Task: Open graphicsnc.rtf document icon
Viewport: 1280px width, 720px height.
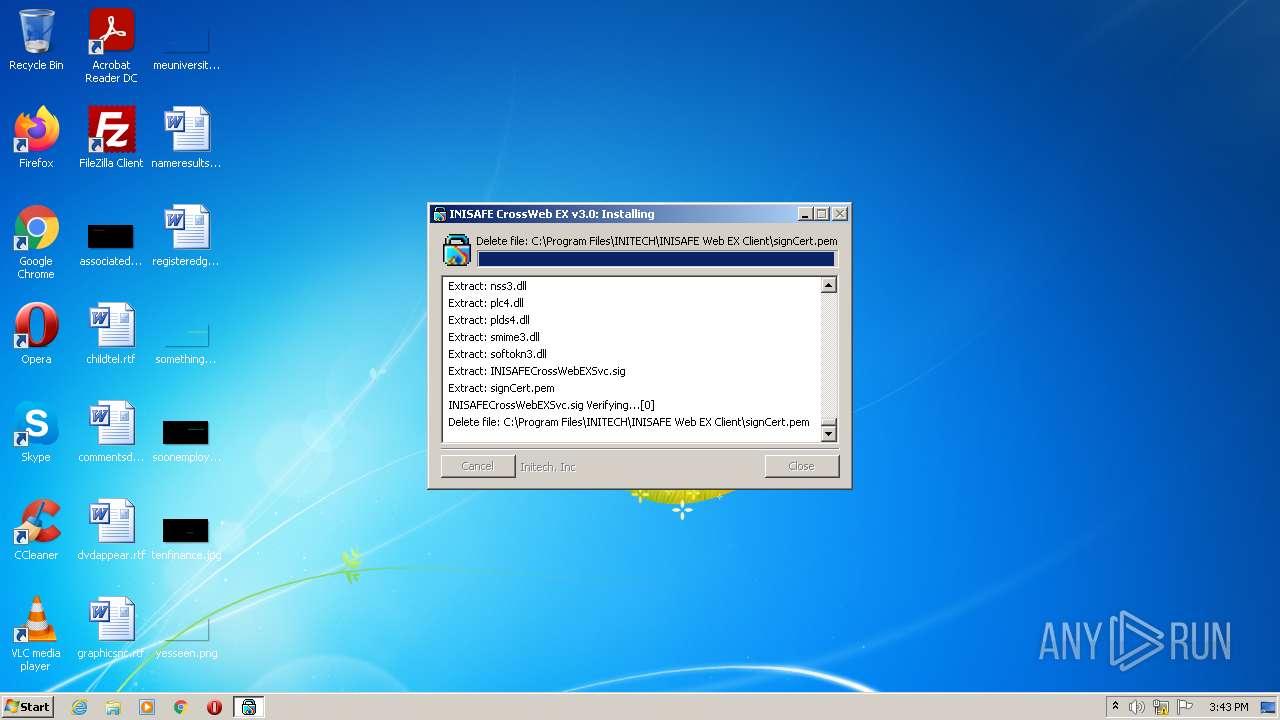Action: [x=111, y=628]
